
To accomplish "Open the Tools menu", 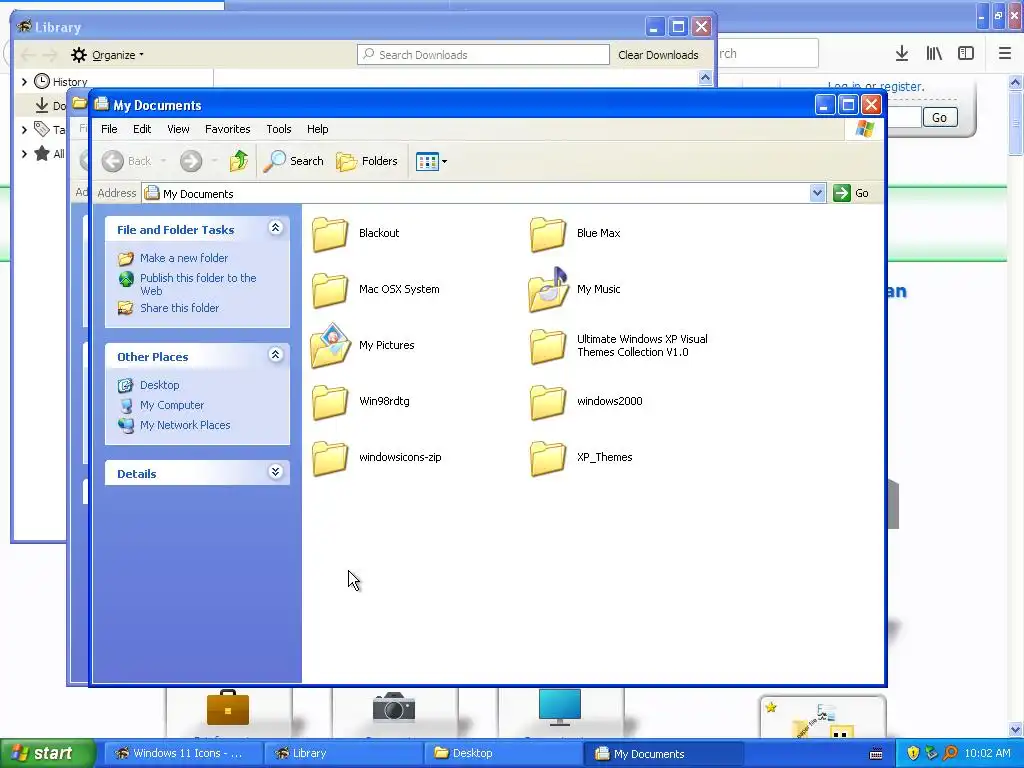I will (278, 129).
